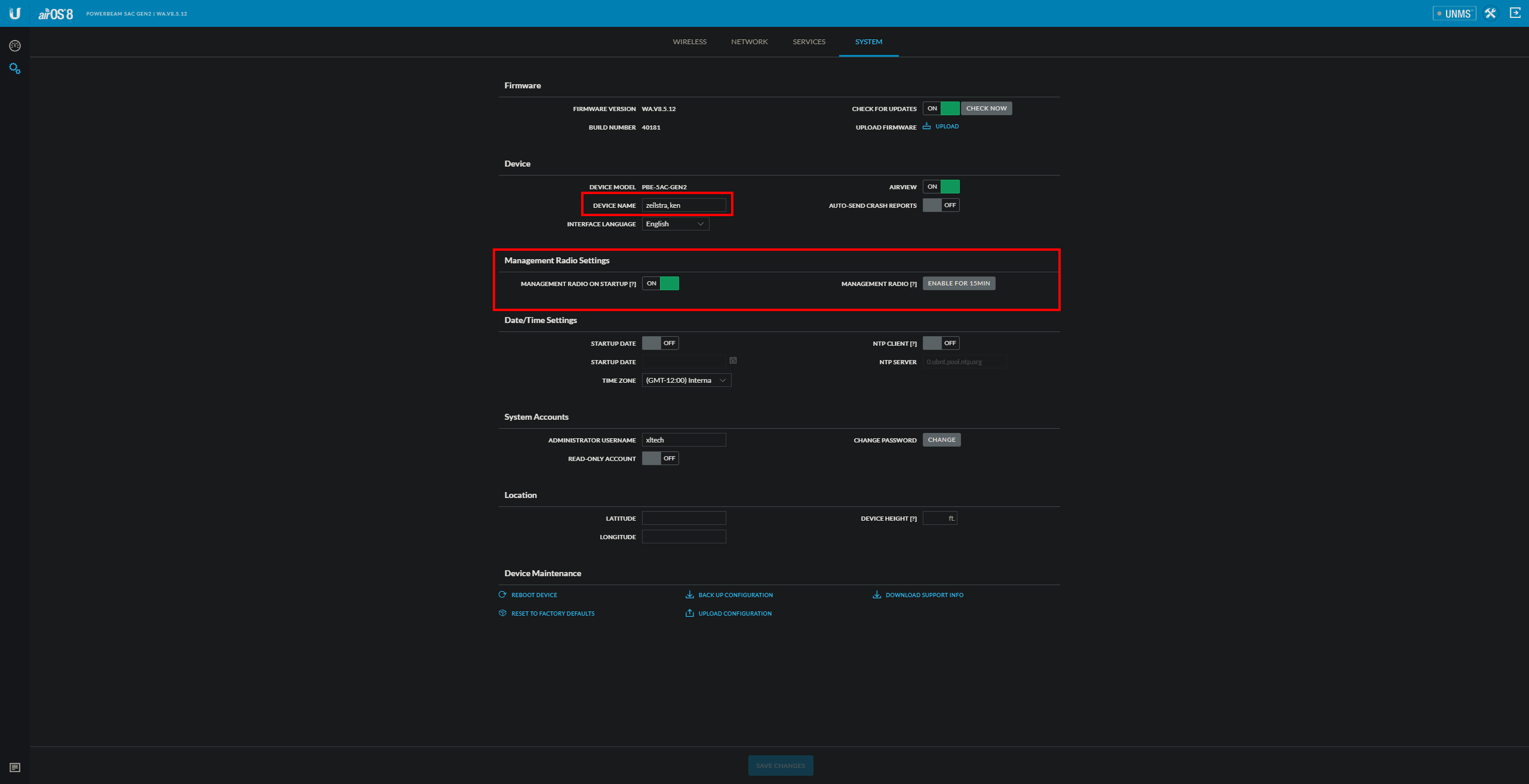Expand the Time Zone dropdown
Image resolution: width=1529 pixels, height=784 pixels.
point(686,380)
